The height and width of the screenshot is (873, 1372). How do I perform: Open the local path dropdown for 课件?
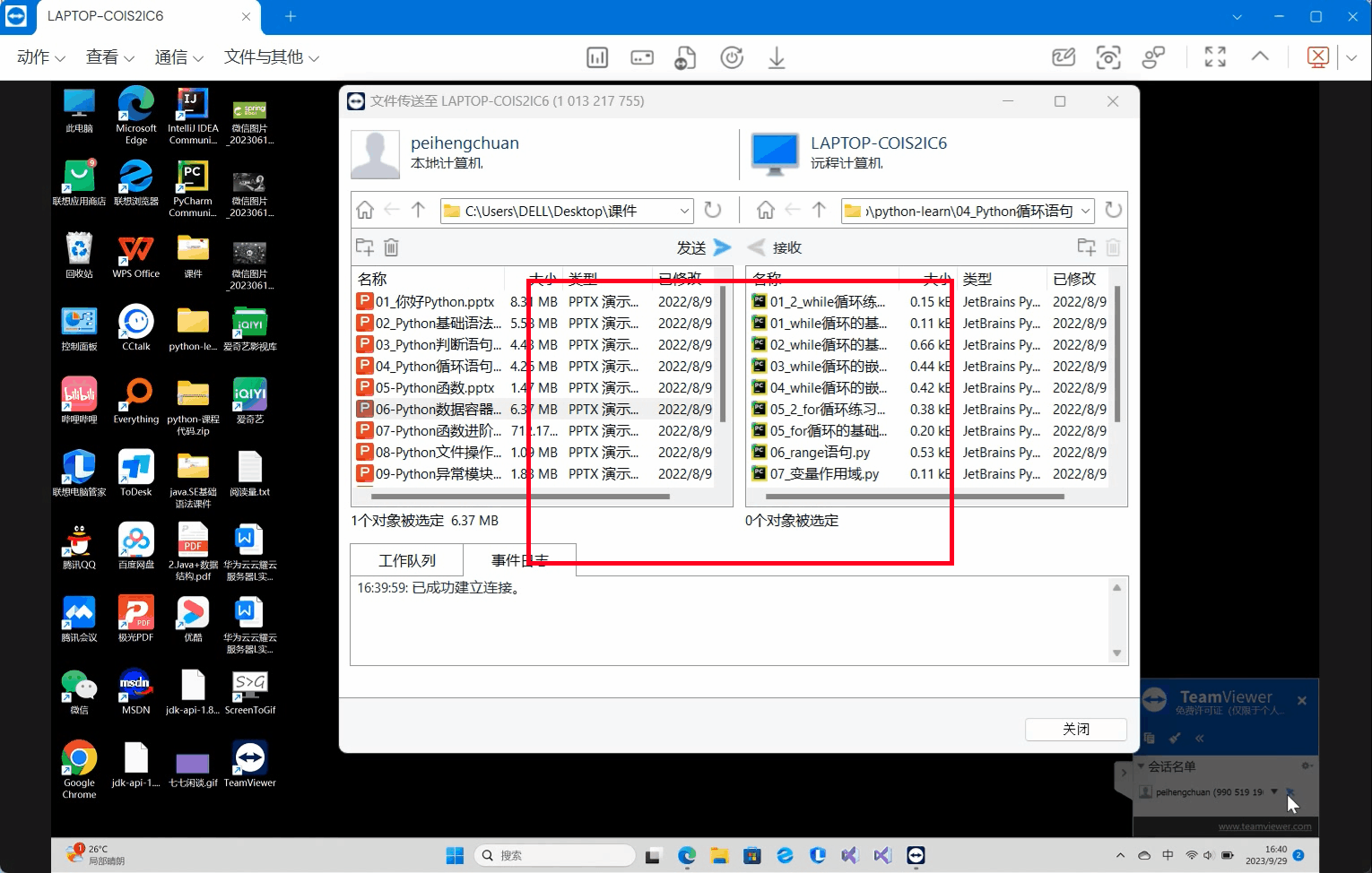coord(683,210)
